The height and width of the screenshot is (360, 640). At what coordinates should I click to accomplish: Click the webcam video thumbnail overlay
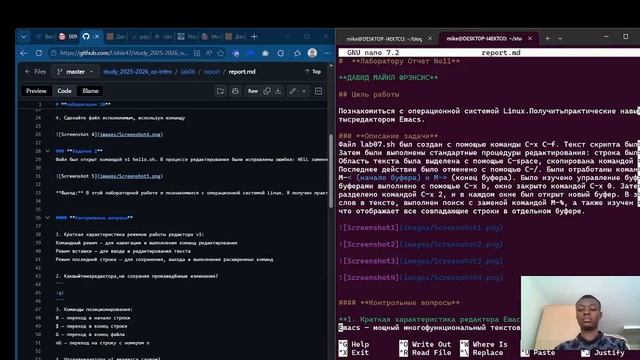click(580, 313)
